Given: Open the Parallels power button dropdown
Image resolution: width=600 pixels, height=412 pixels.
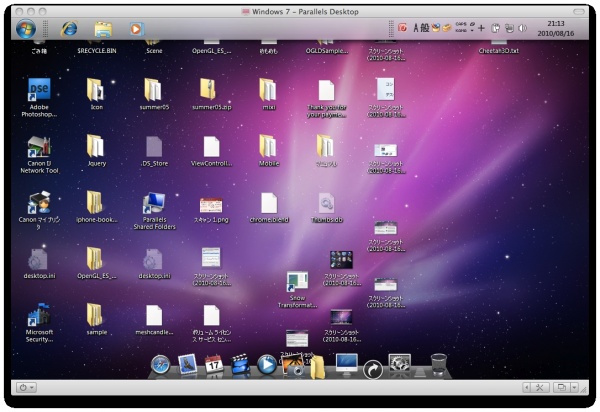Looking at the screenshot, I should pyautogui.click(x=26, y=388).
